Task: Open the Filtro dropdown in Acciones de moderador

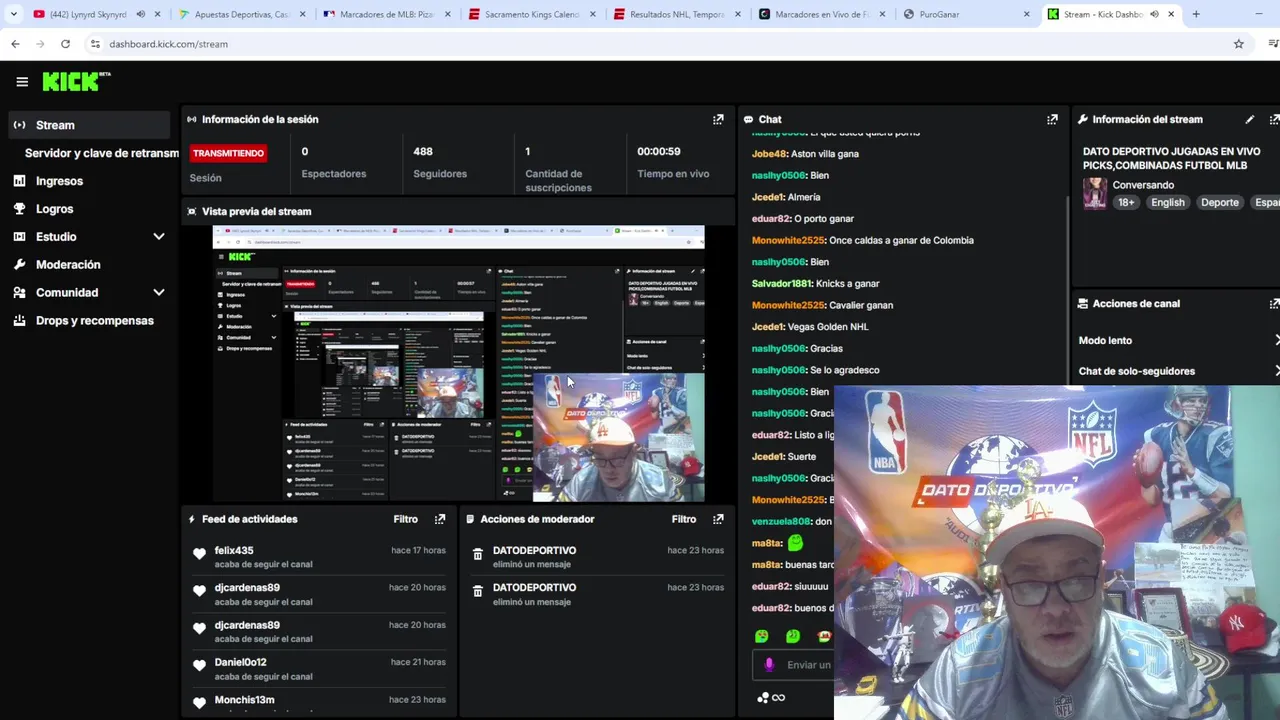Action: [x=683, y=519]
